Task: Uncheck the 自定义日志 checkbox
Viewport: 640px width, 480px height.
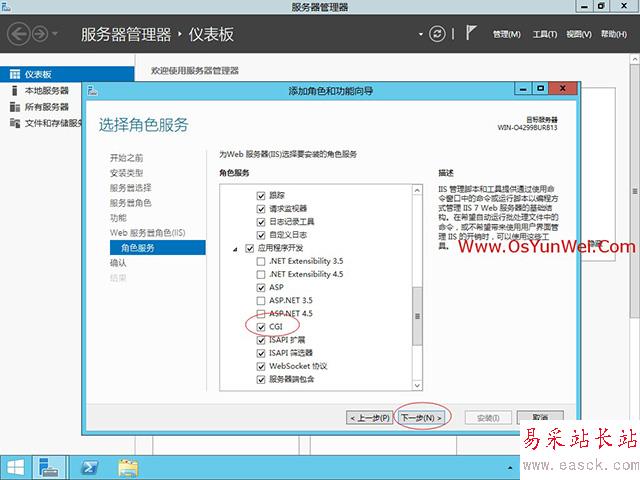Action: point(261,235)
